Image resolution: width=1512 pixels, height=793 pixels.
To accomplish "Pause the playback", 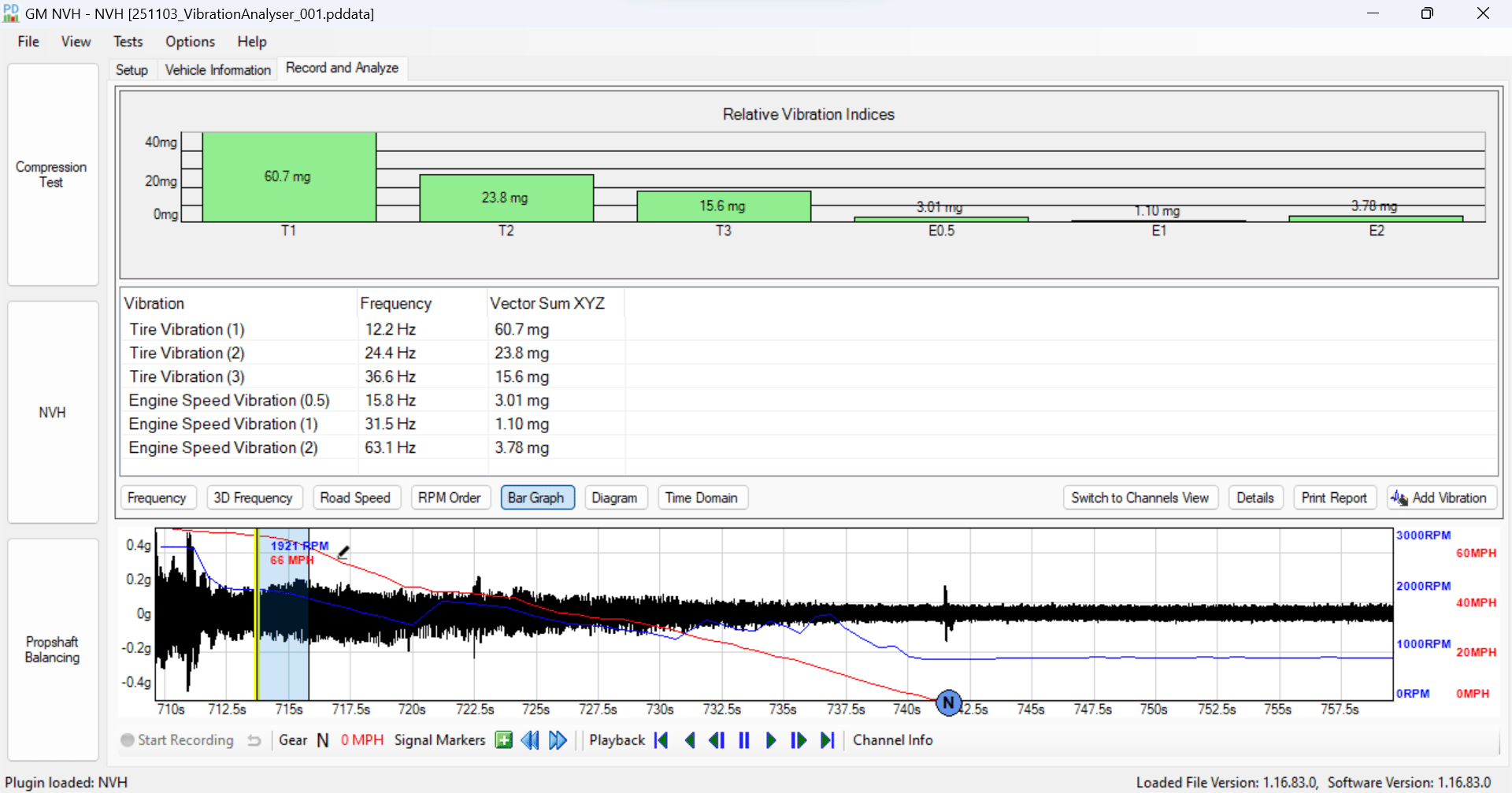I will point(744,740).
